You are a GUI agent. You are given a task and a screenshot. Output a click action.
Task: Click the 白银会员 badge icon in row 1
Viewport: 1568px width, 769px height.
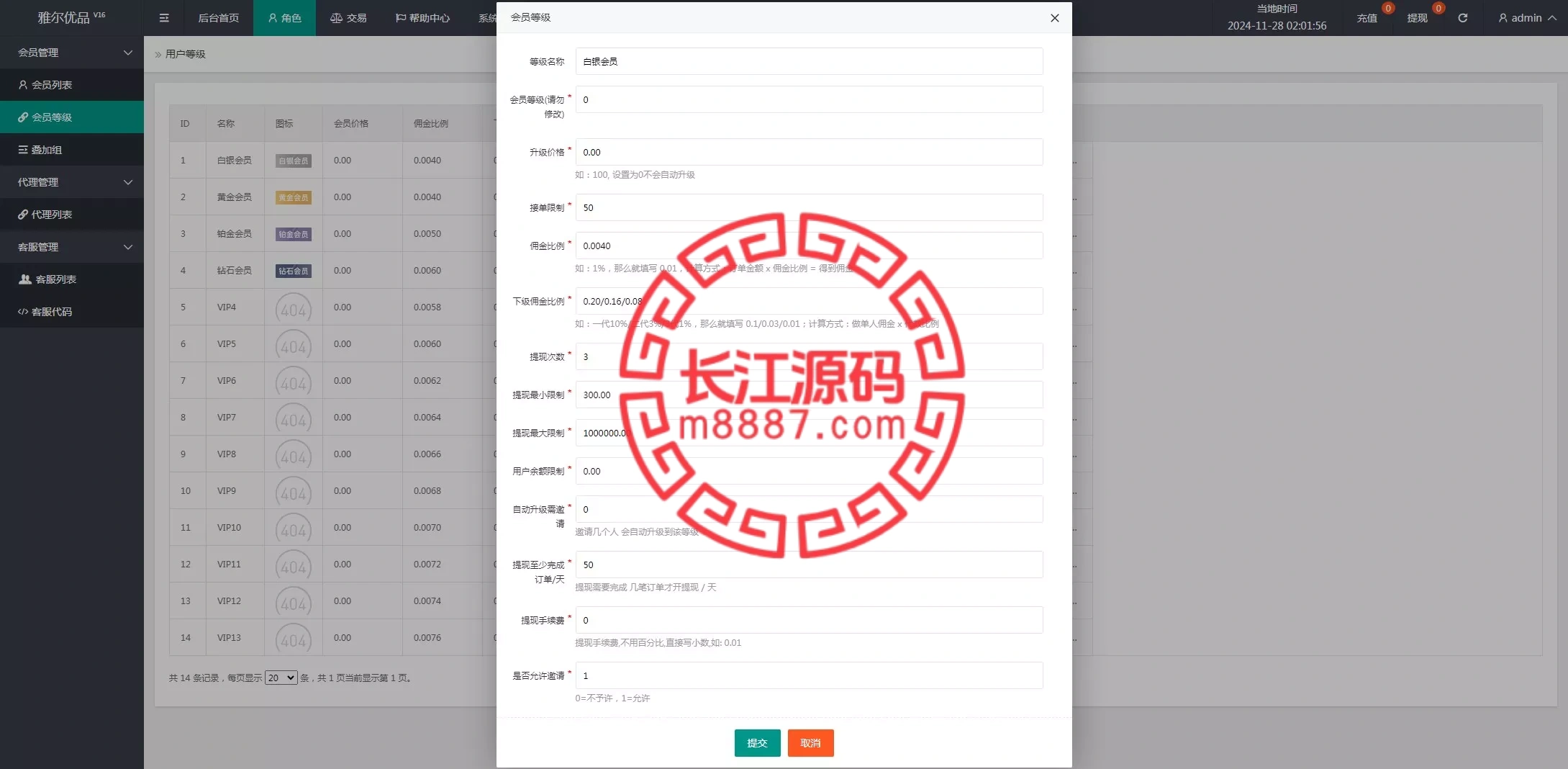294,161
